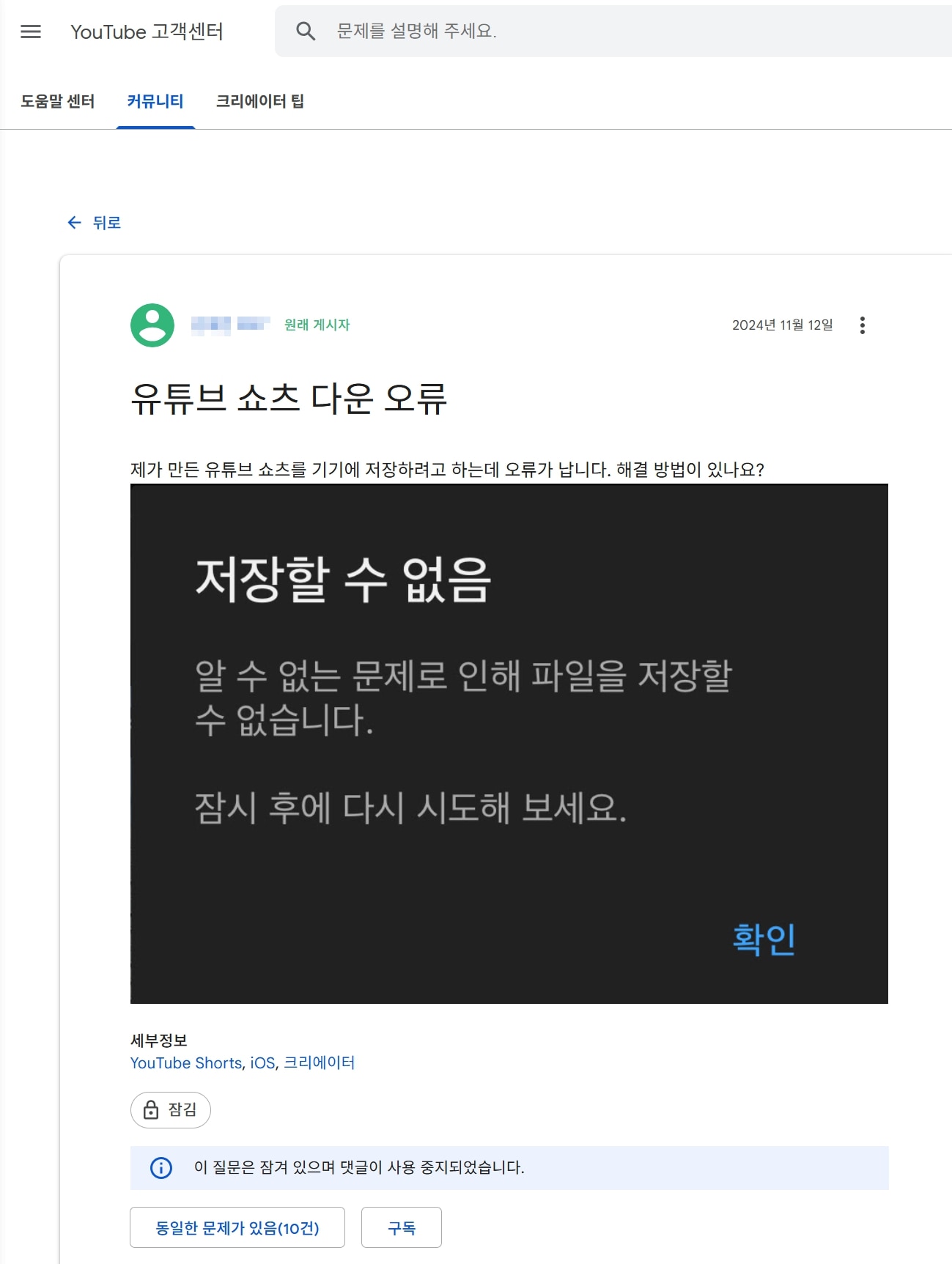Switch to the 도움말 센터 tab
The height and width of the screenshot is (1264, 952).
click(58, 101)
